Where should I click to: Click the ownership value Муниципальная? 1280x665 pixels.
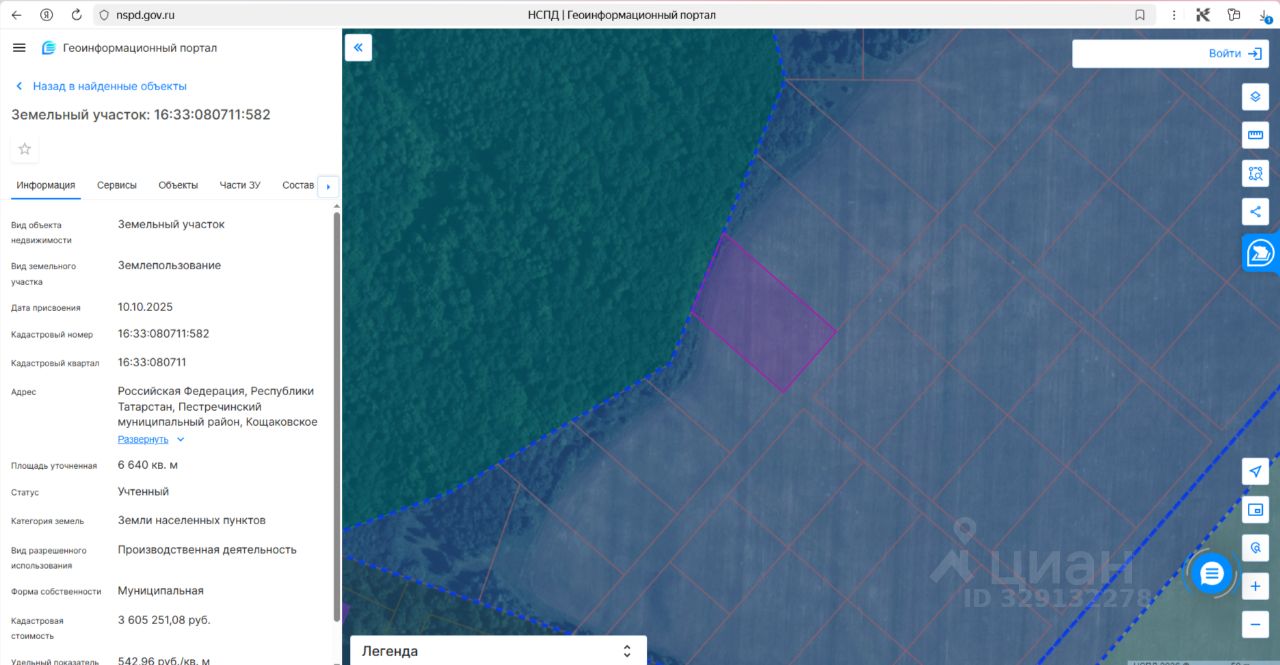click(161, 591)
